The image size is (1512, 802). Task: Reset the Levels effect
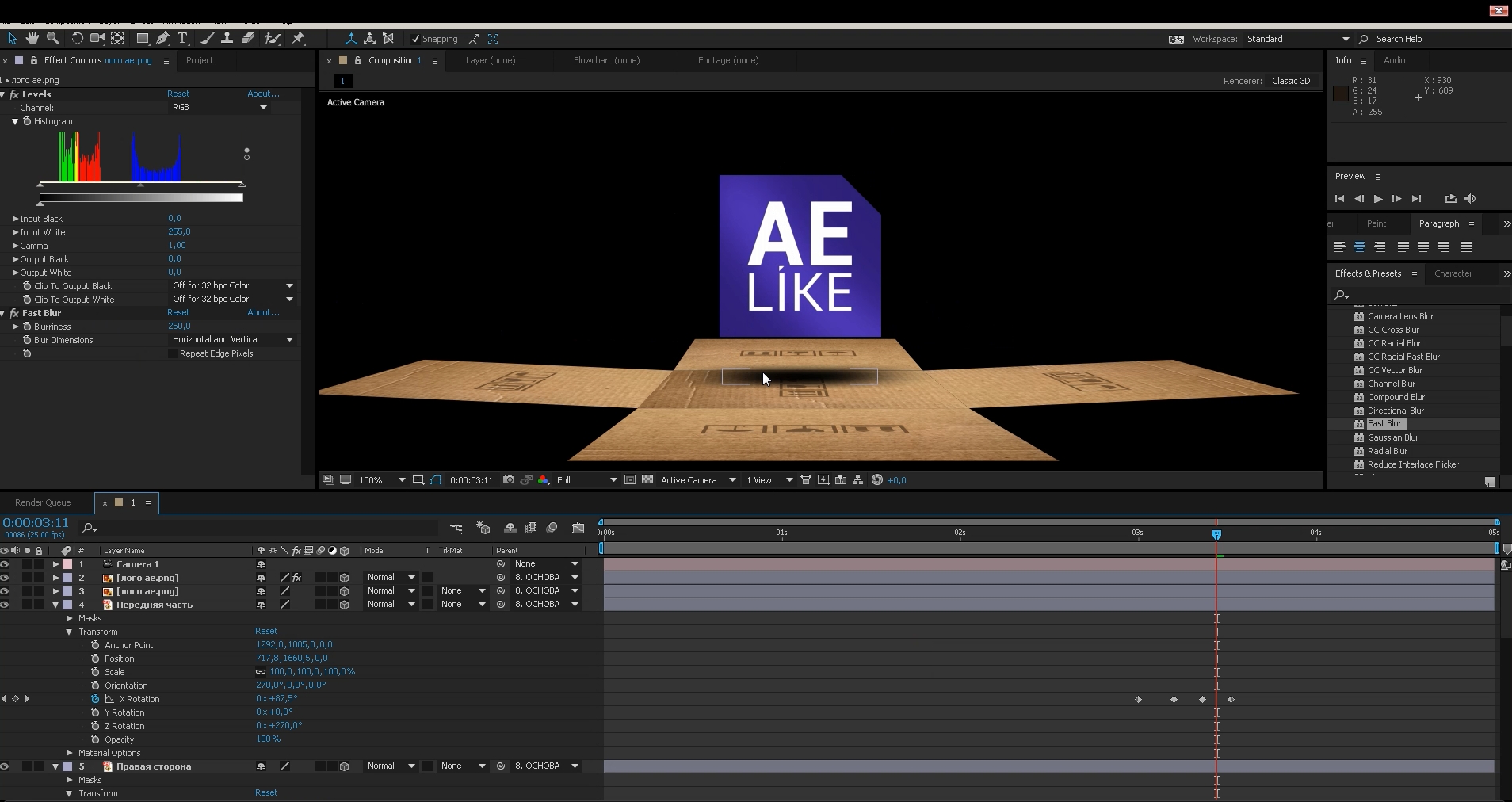click(x=178, y=94)
